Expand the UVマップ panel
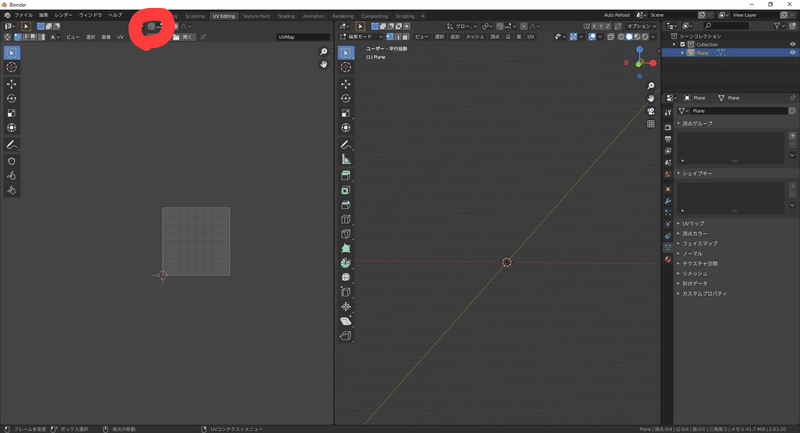The width and height of the screenshot is (800, 433). click(x=693, y=223)
